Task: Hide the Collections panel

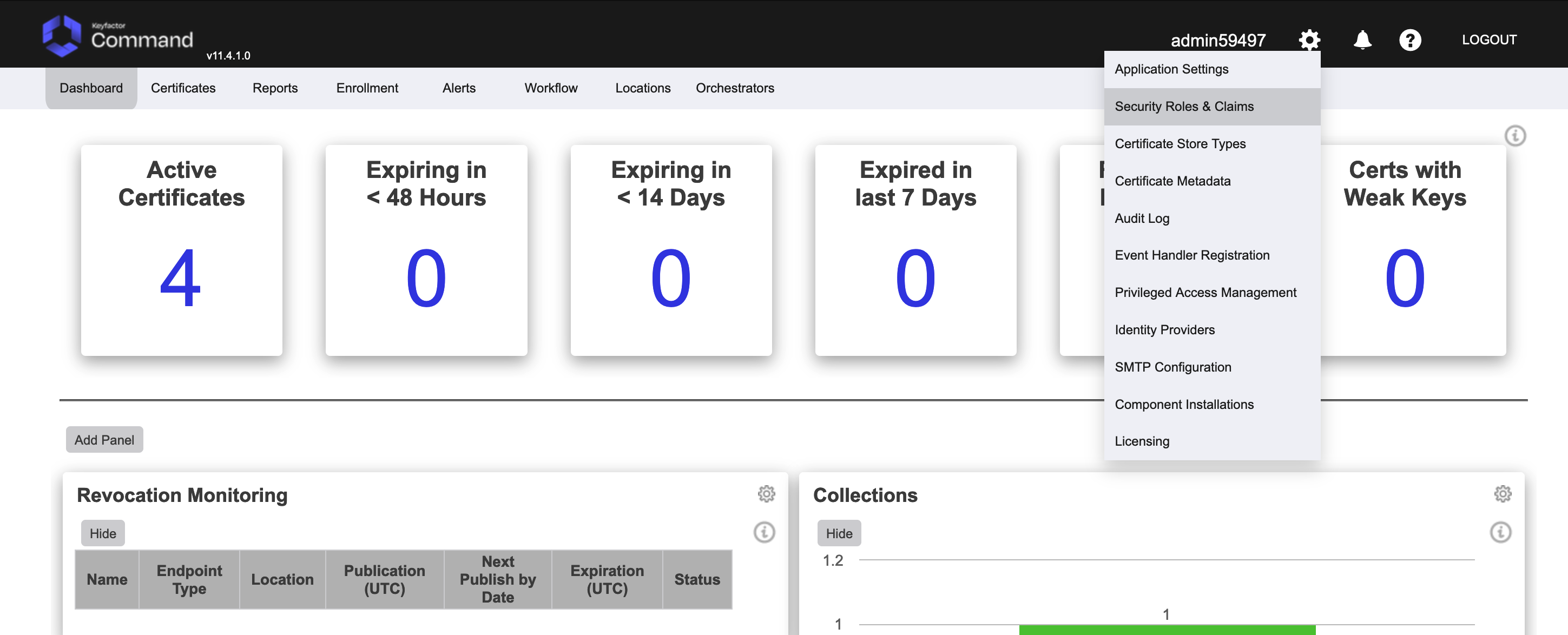Action: tap(838, 533)
